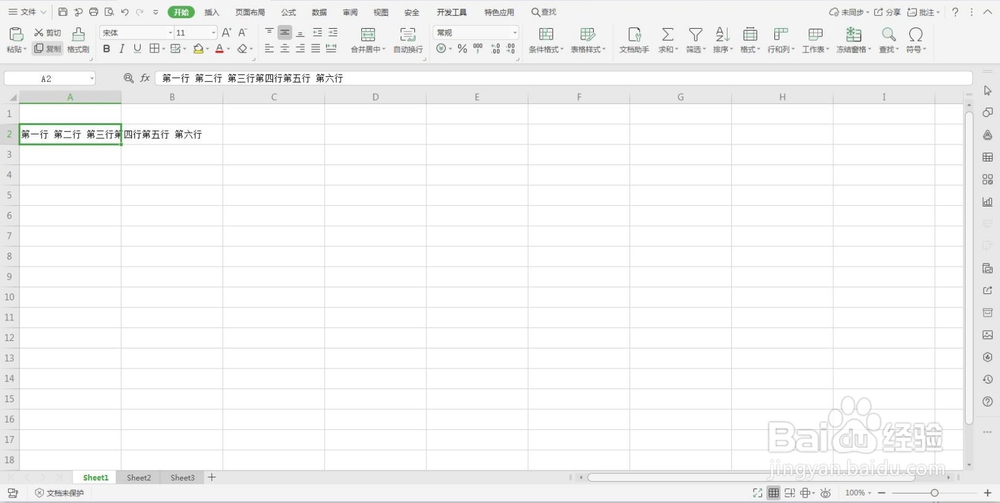The width and height of the screenshot is (1000, 503).
Task: Click the Format Painter (格式刷) icon
Action: pyautogui.click(x=78, y=34)
